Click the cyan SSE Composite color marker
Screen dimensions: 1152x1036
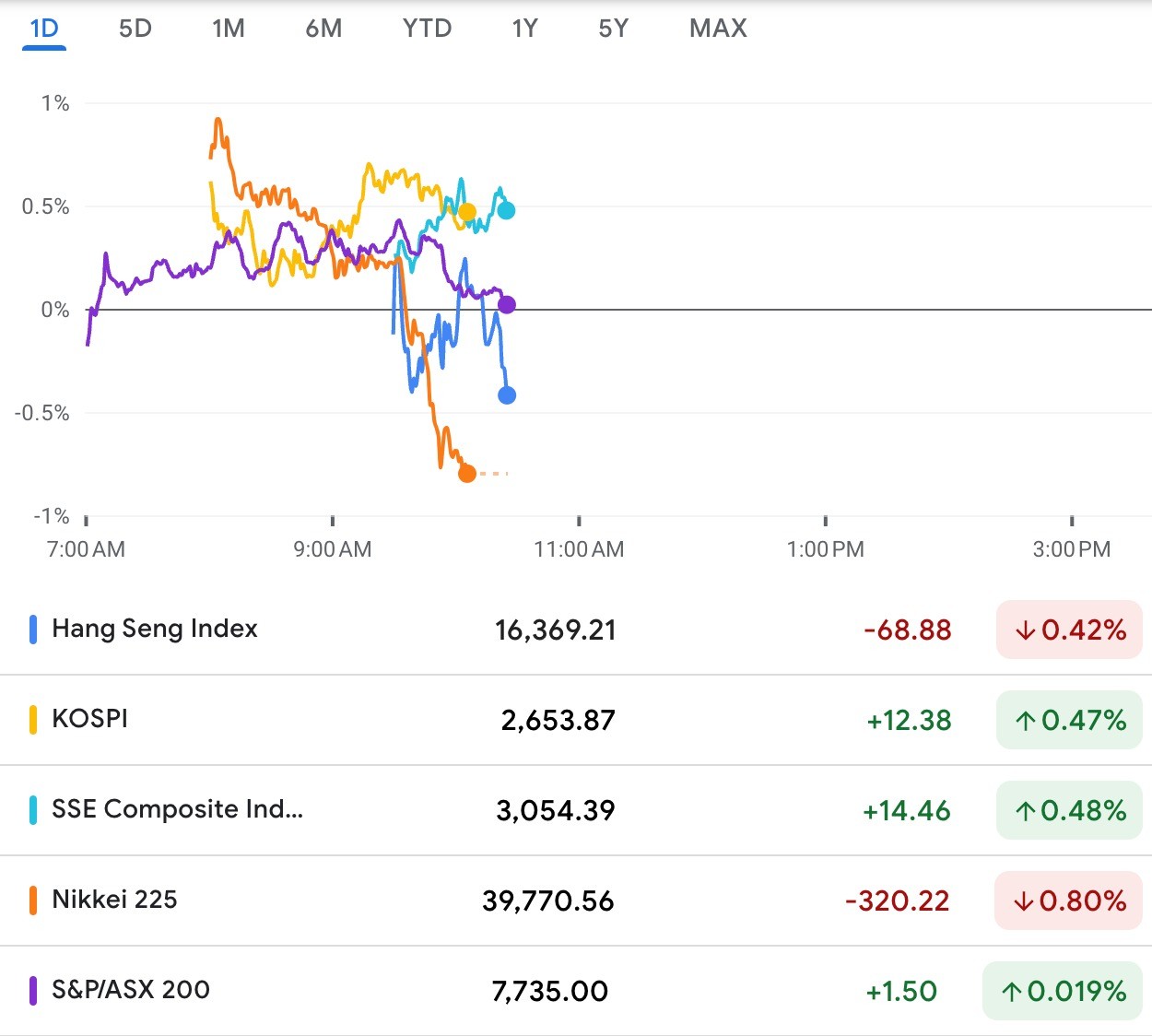point(33,810)
